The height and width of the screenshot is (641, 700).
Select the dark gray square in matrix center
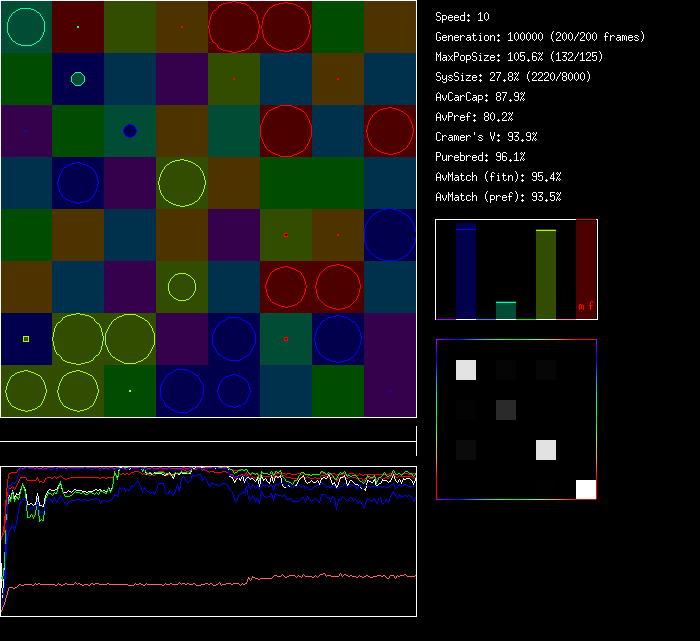pos(506,409)
